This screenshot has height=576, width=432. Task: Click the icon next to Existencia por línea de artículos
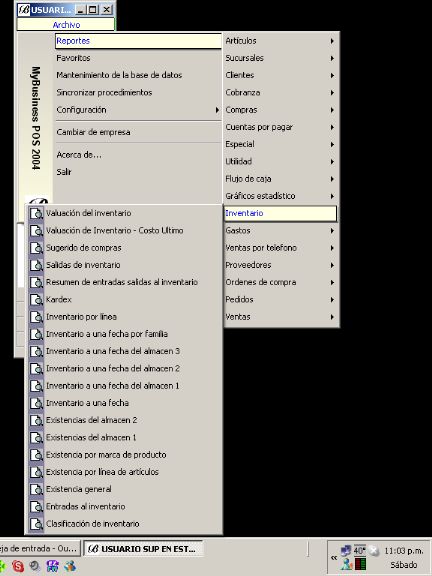36,472
